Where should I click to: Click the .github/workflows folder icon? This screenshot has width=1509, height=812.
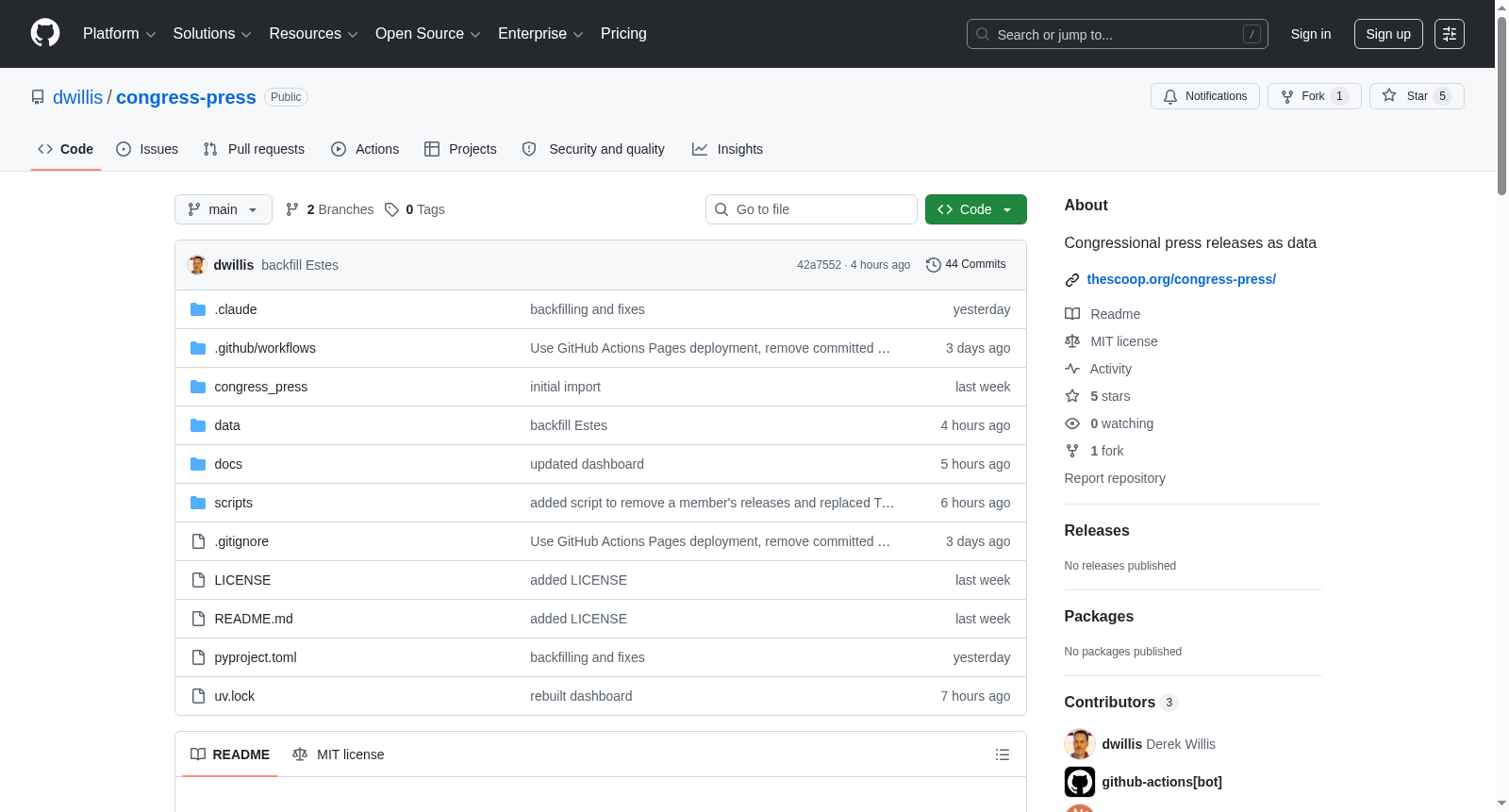click(198, 348)
